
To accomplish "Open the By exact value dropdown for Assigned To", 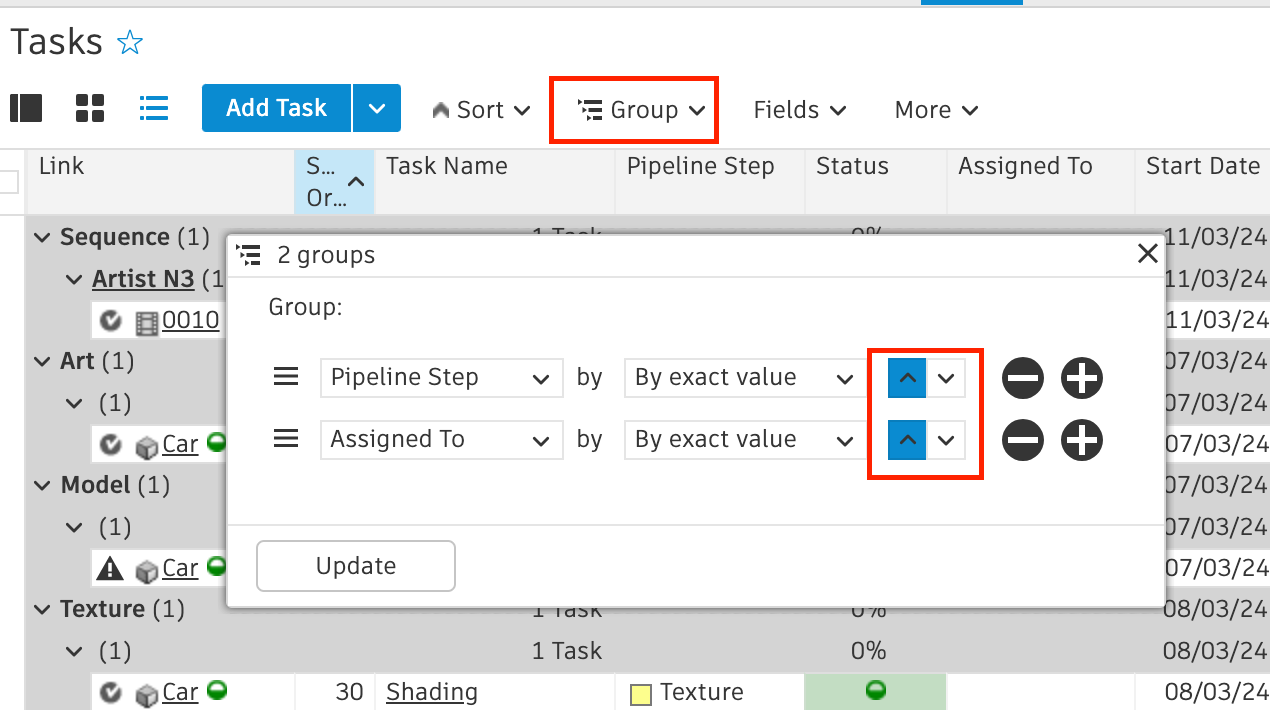I will tap(743, 440).
